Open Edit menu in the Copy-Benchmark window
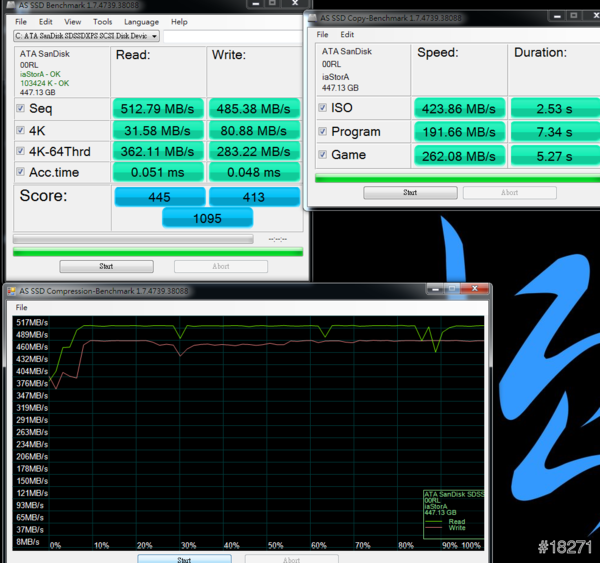 coord(347,34)
